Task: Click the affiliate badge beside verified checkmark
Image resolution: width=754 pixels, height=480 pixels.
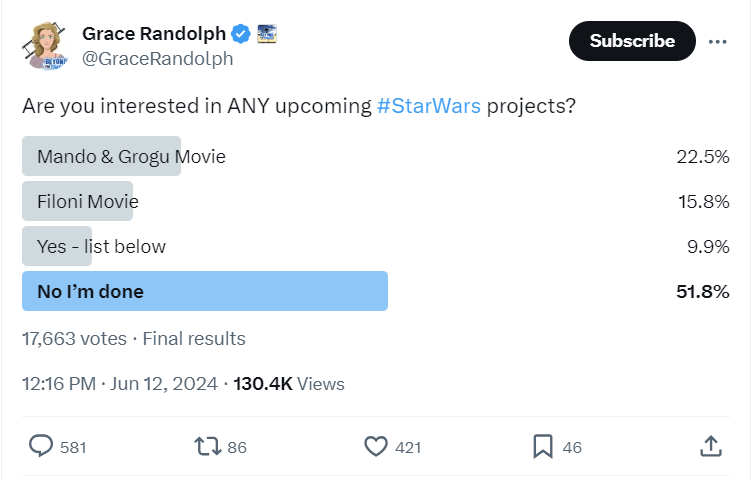Action: [x=267, y=33]
